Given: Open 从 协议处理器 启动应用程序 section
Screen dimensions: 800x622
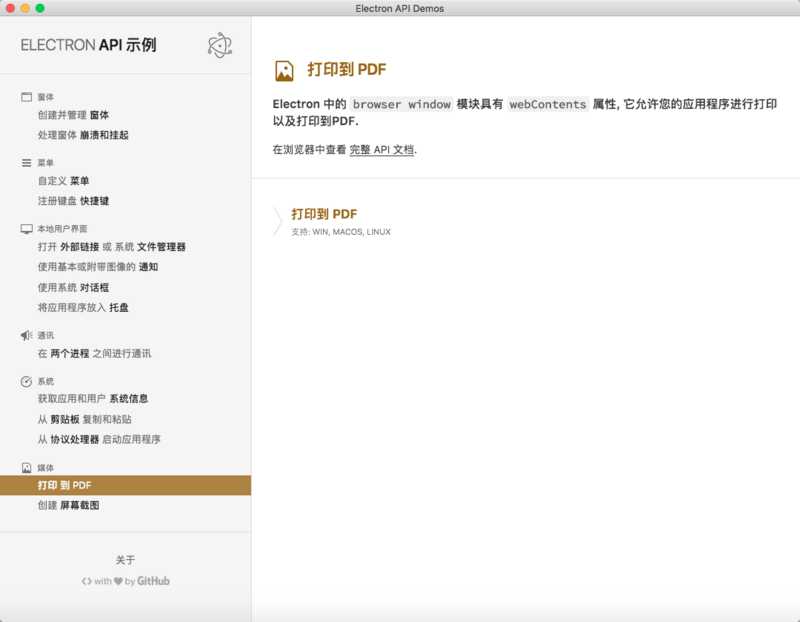Looking at the screenshot, I should [99, 439].
